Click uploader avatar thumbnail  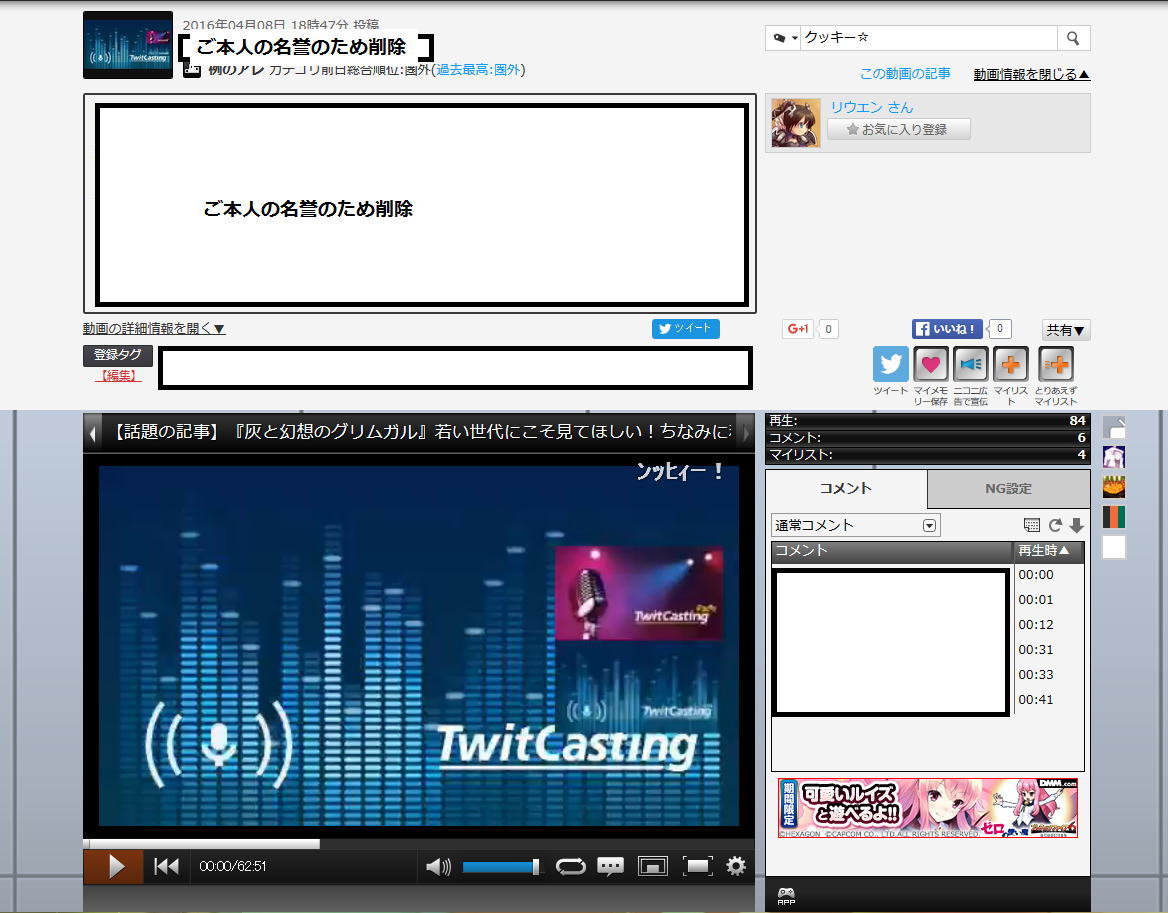click(x=796, y=123)
